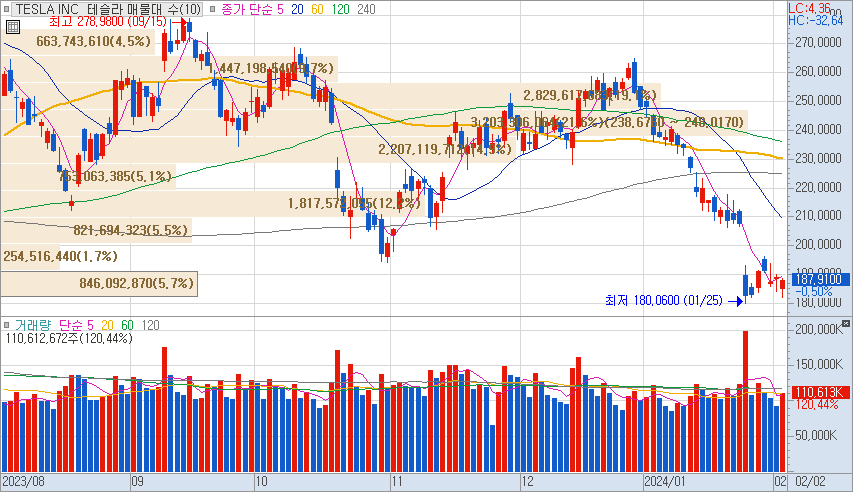The height and width of the screenshot is (492, 853).
Task: Click the 260,0000 price axis label
Action: [818, 71]
